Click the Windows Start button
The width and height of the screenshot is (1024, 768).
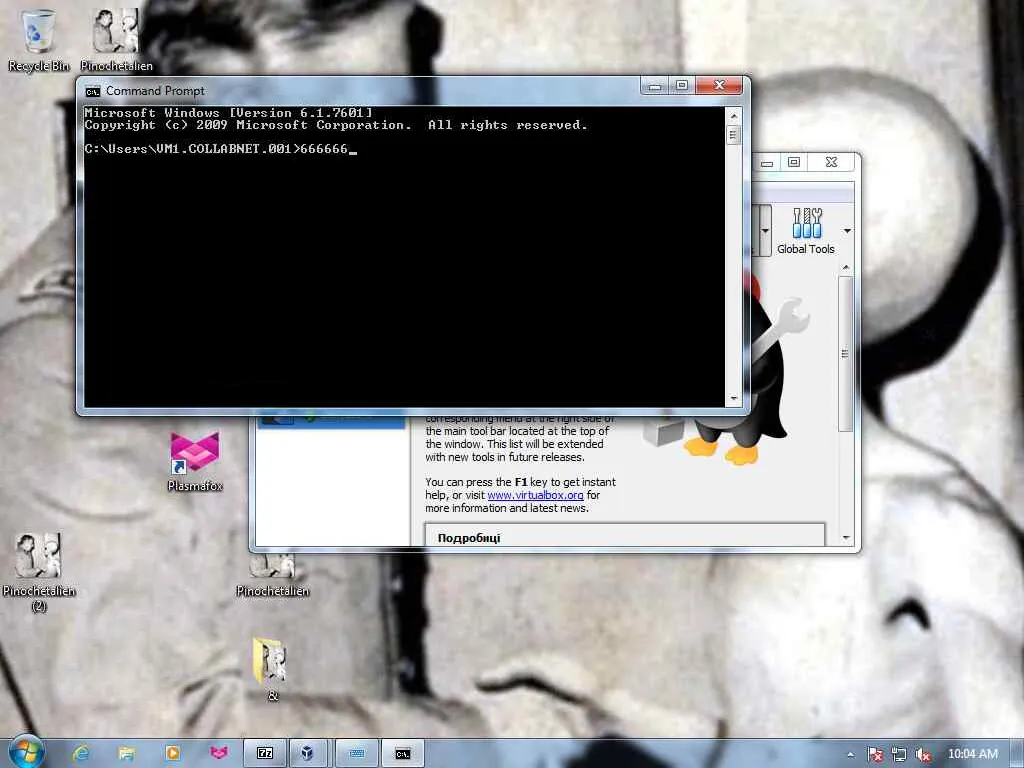(x=25, y=752)
